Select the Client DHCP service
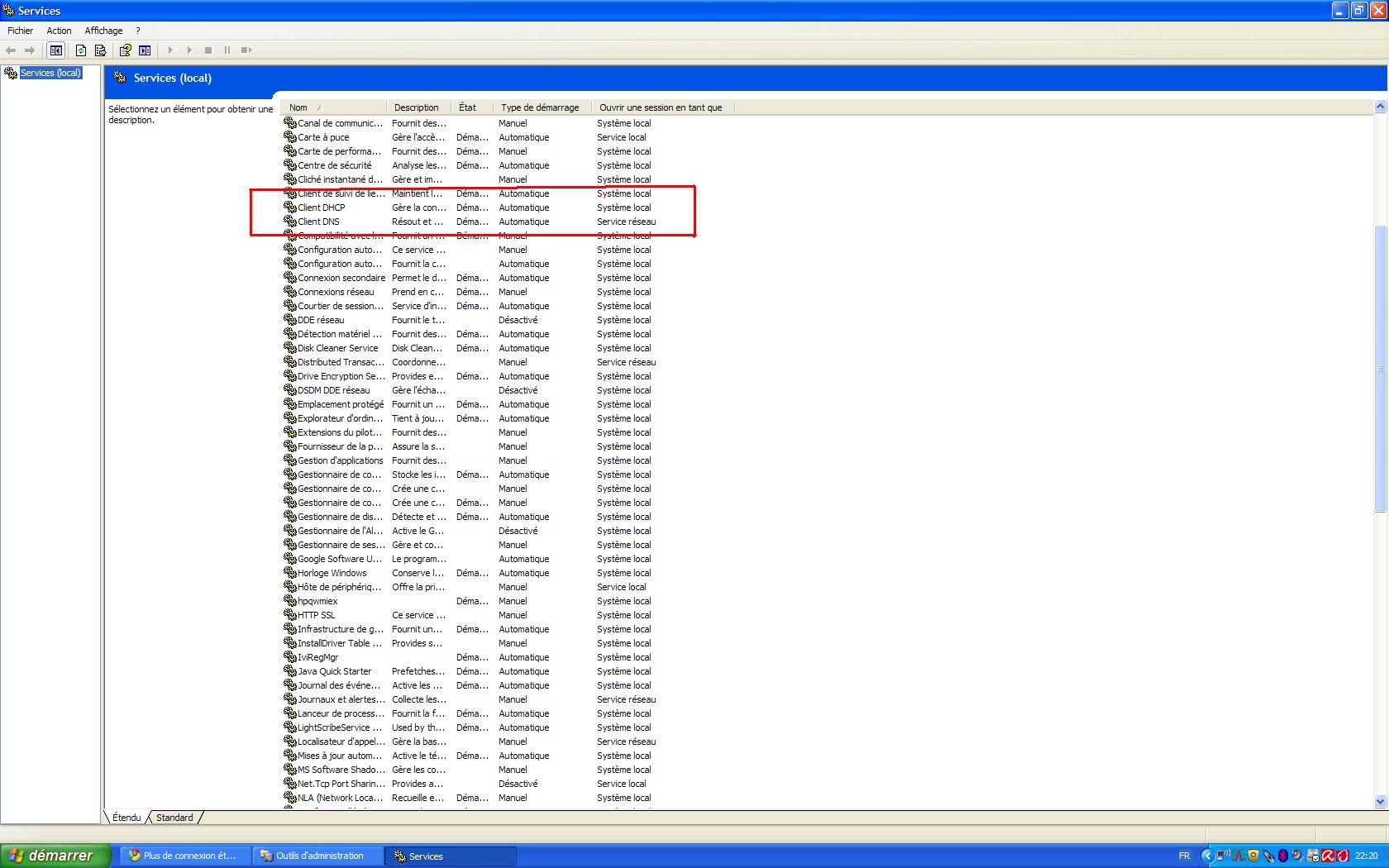The width and height of the screenshot is (1389, 868). (322, 207)
